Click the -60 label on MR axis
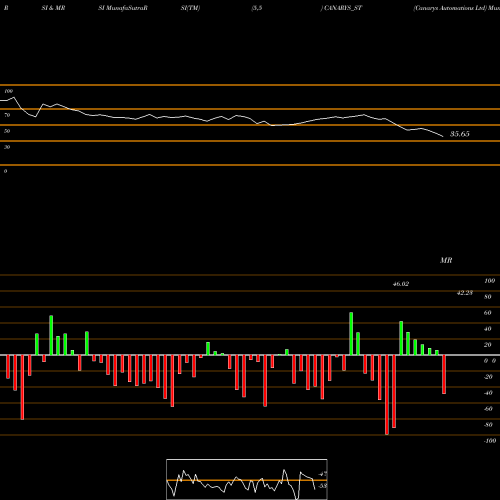 pyautogui.click(x=488, y=409)
